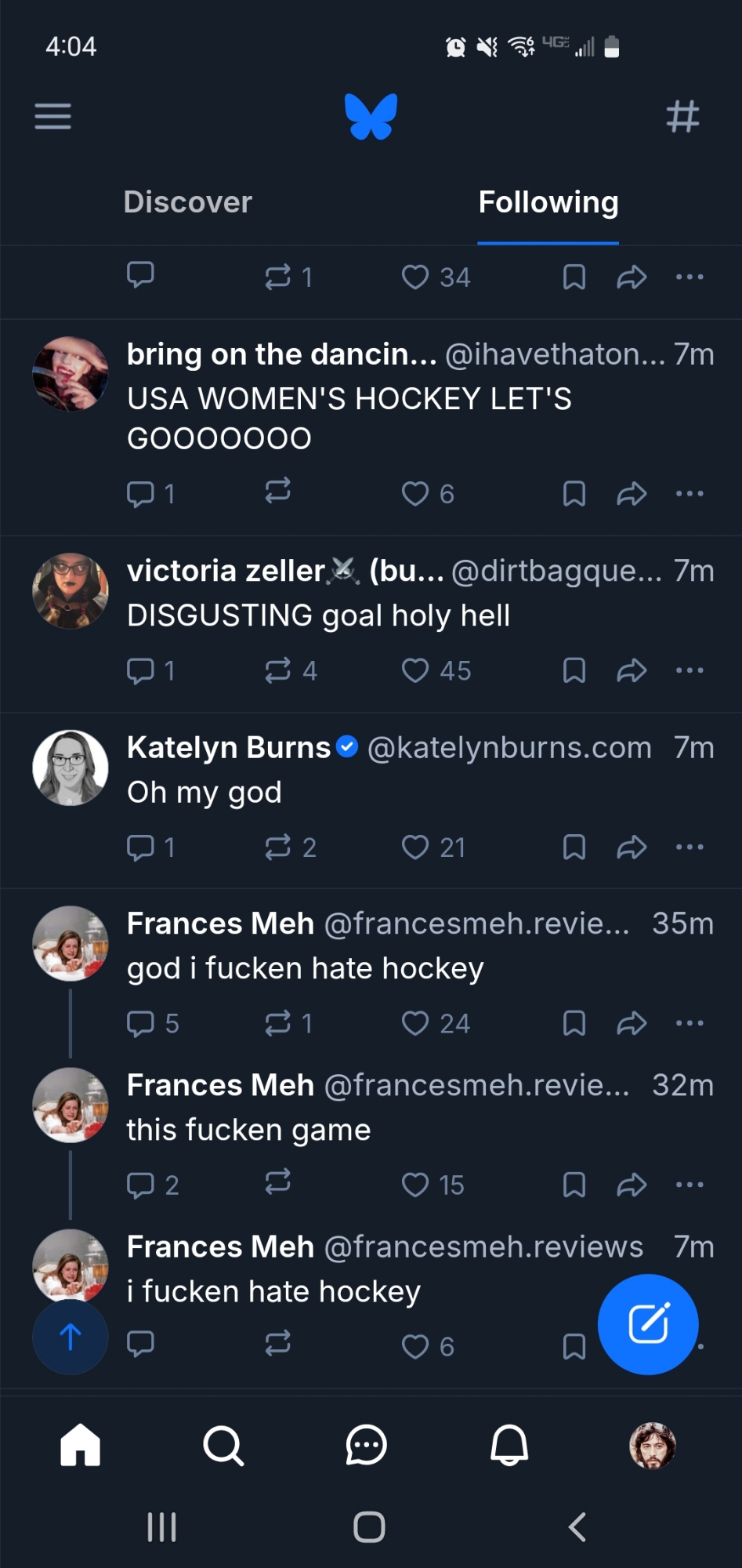
Task: Switch to the Discover tab
Action: (x=187, y=202)
